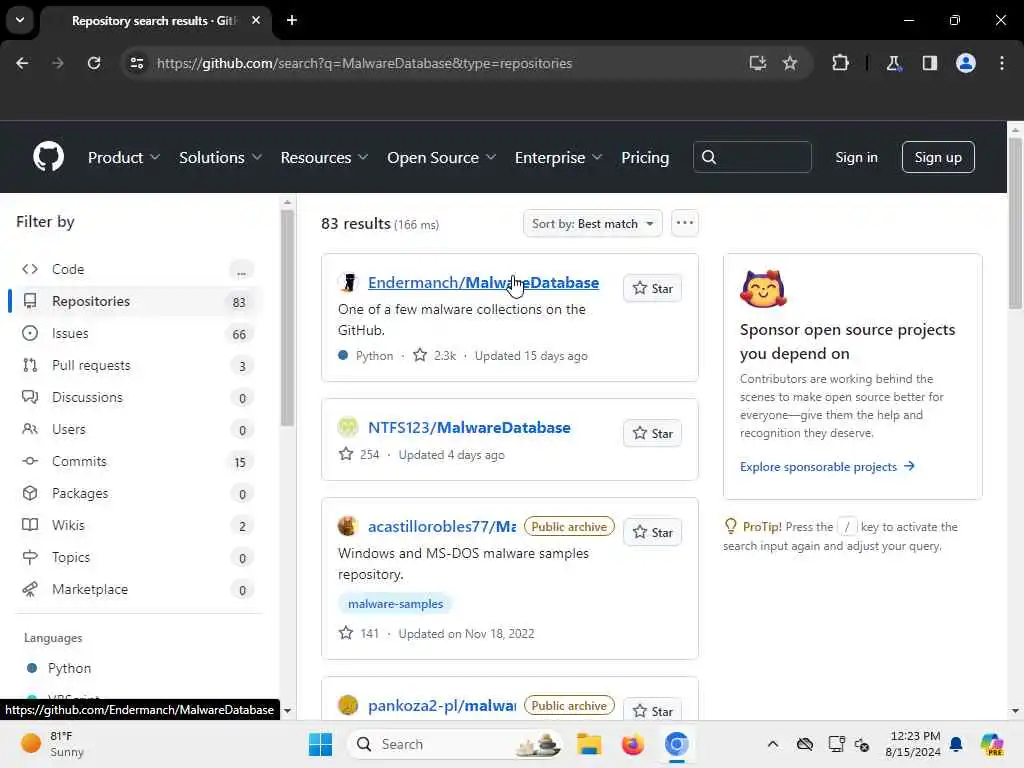This screenshot has width=1024, height=768.
Task: Open a new browser tab
Action: tap(292, 20)
